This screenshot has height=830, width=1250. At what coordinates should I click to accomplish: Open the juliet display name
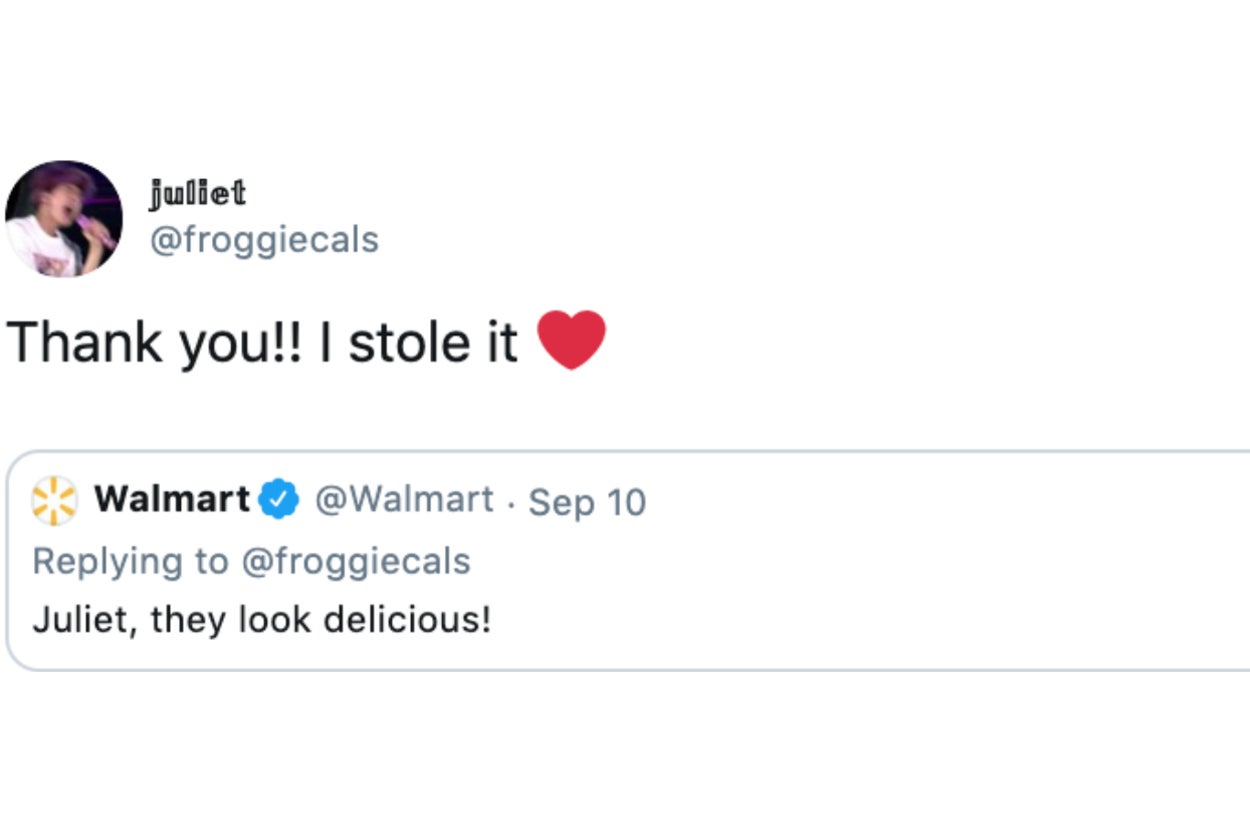tap(197, 193)
